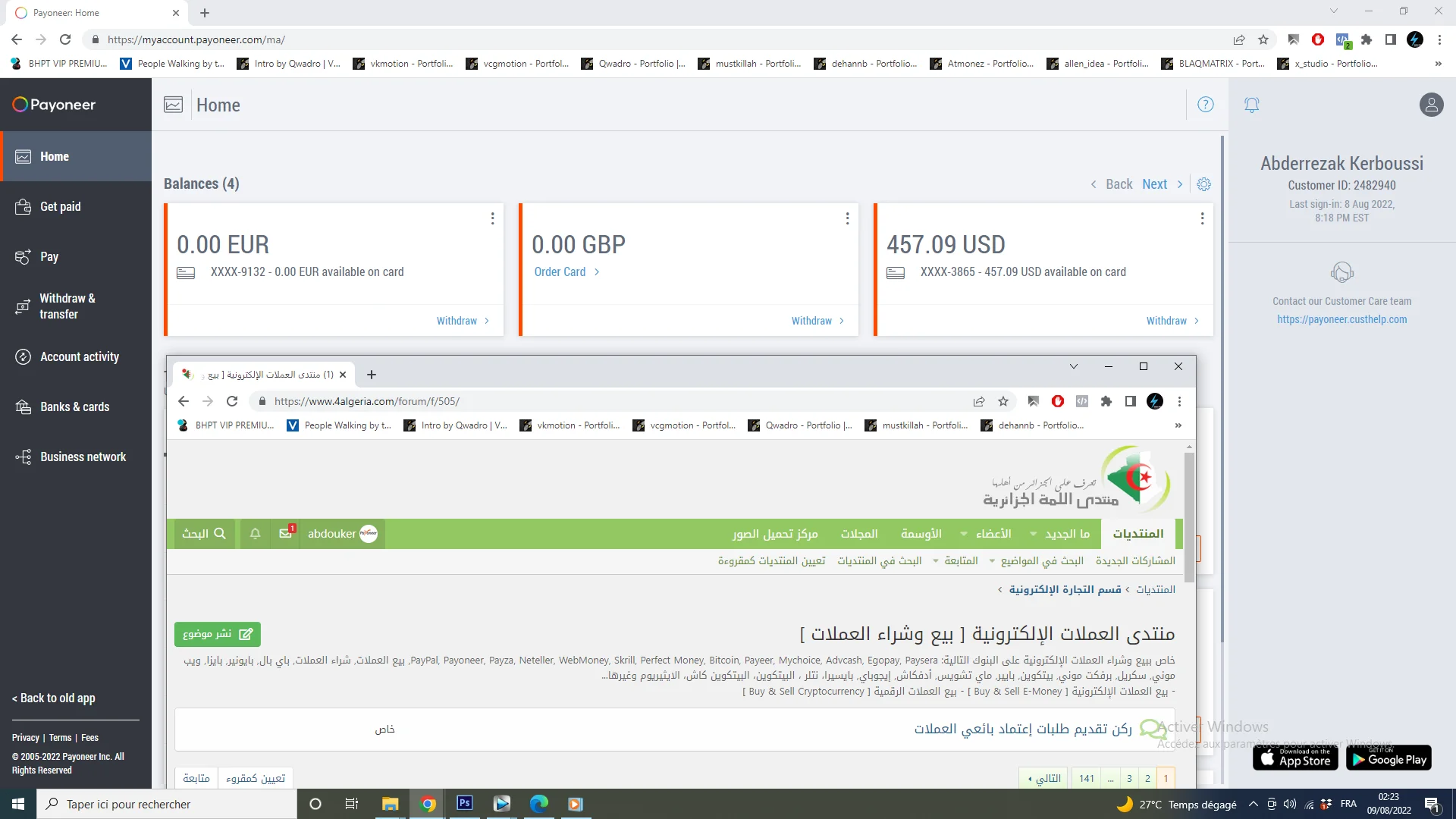Reload the 4algeria forum page
The image size is (1456, 819).
232,401
